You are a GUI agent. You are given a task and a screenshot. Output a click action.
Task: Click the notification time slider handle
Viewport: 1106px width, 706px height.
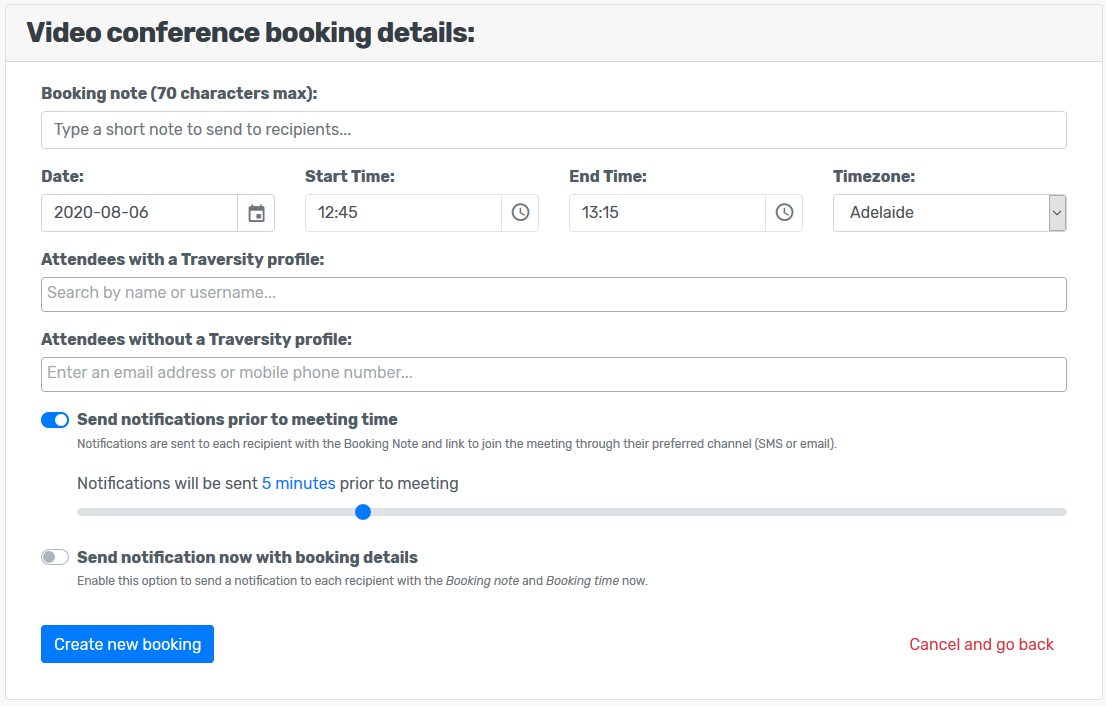pyautogui.click(x=363, y=512)
